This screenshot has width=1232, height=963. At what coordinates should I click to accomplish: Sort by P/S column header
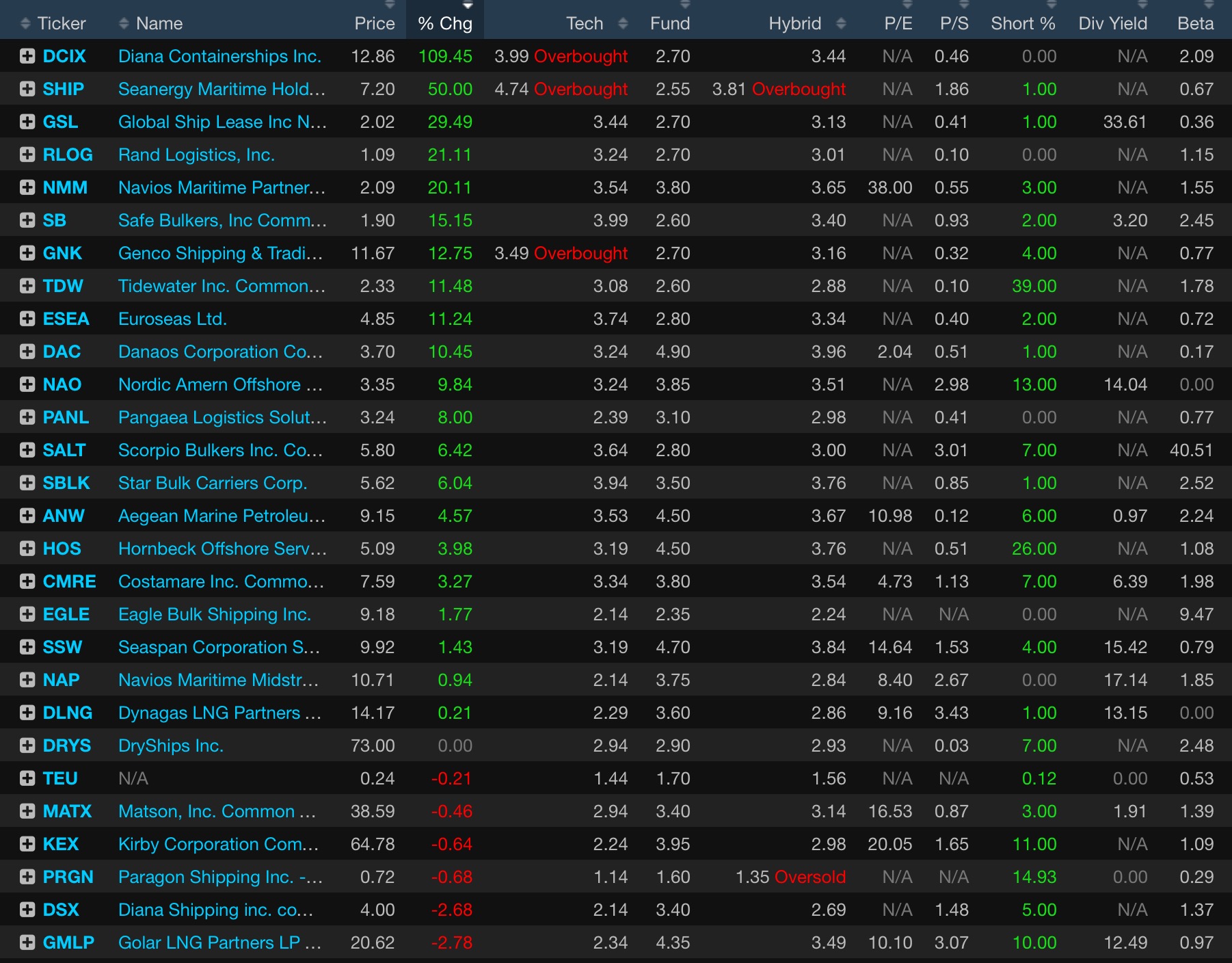click(954, 23)
